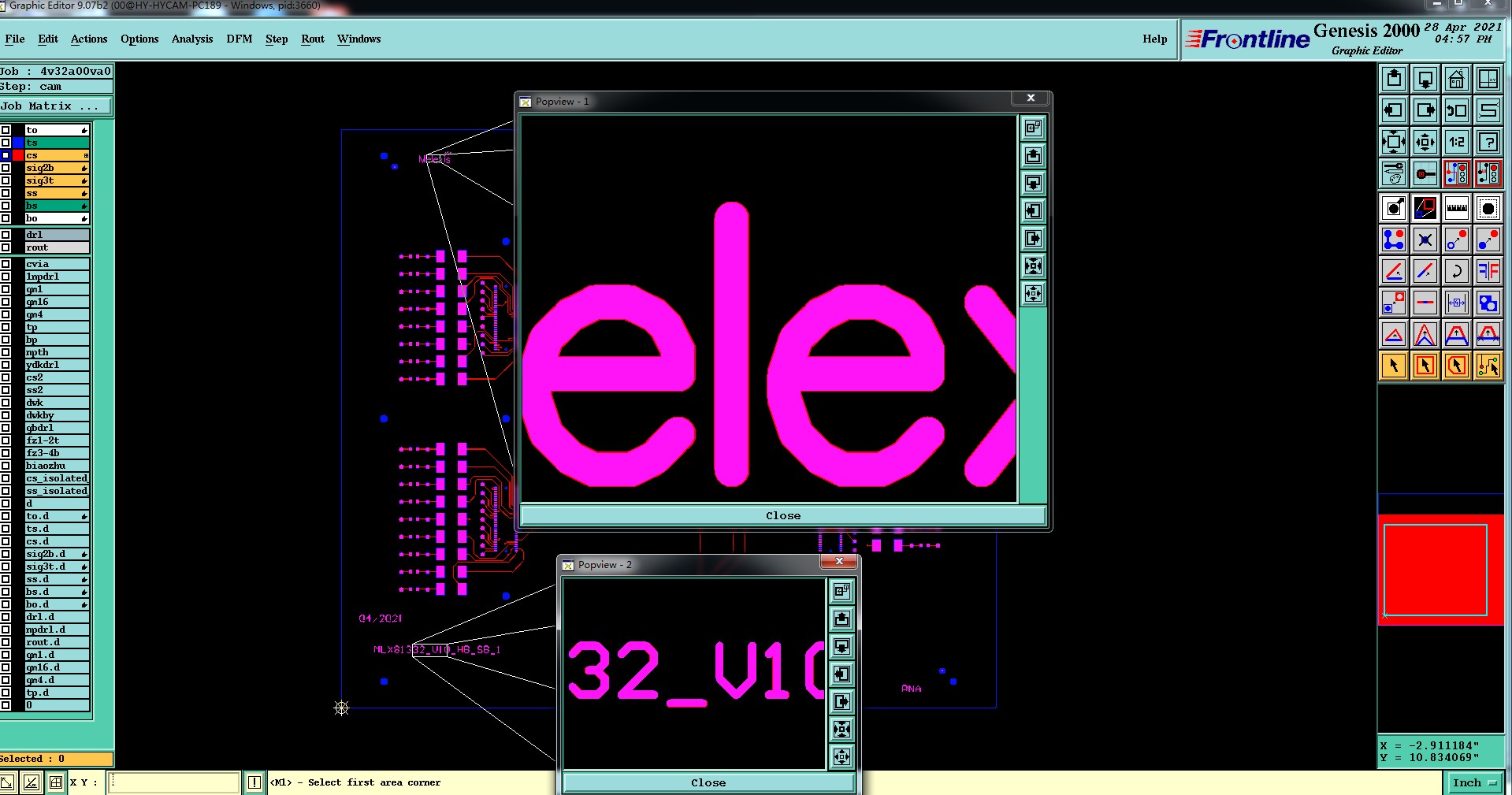
Task: Click the pan left icon in main toolbar
Action: (x=1394, y=110)
